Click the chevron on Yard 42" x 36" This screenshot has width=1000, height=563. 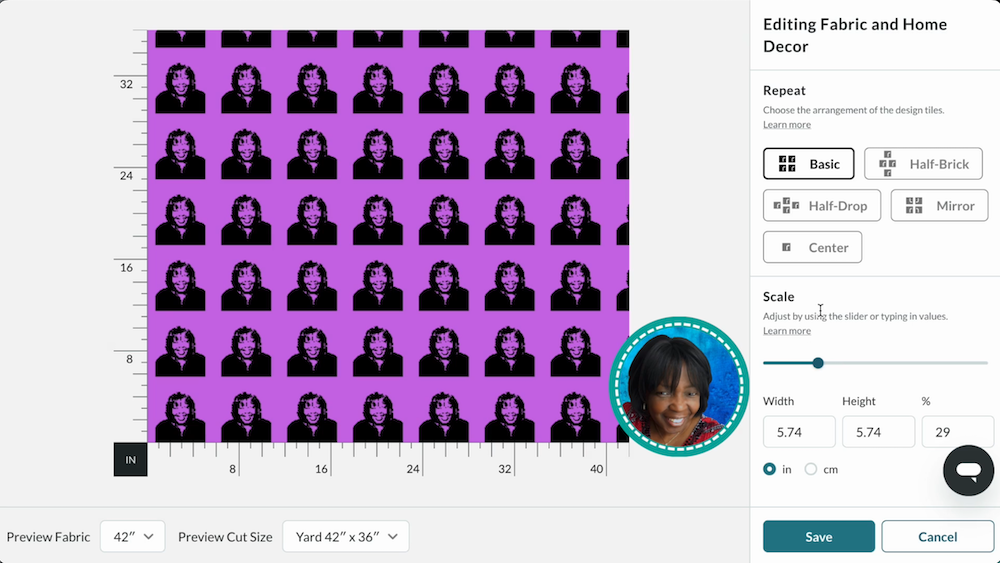point(393,537)
